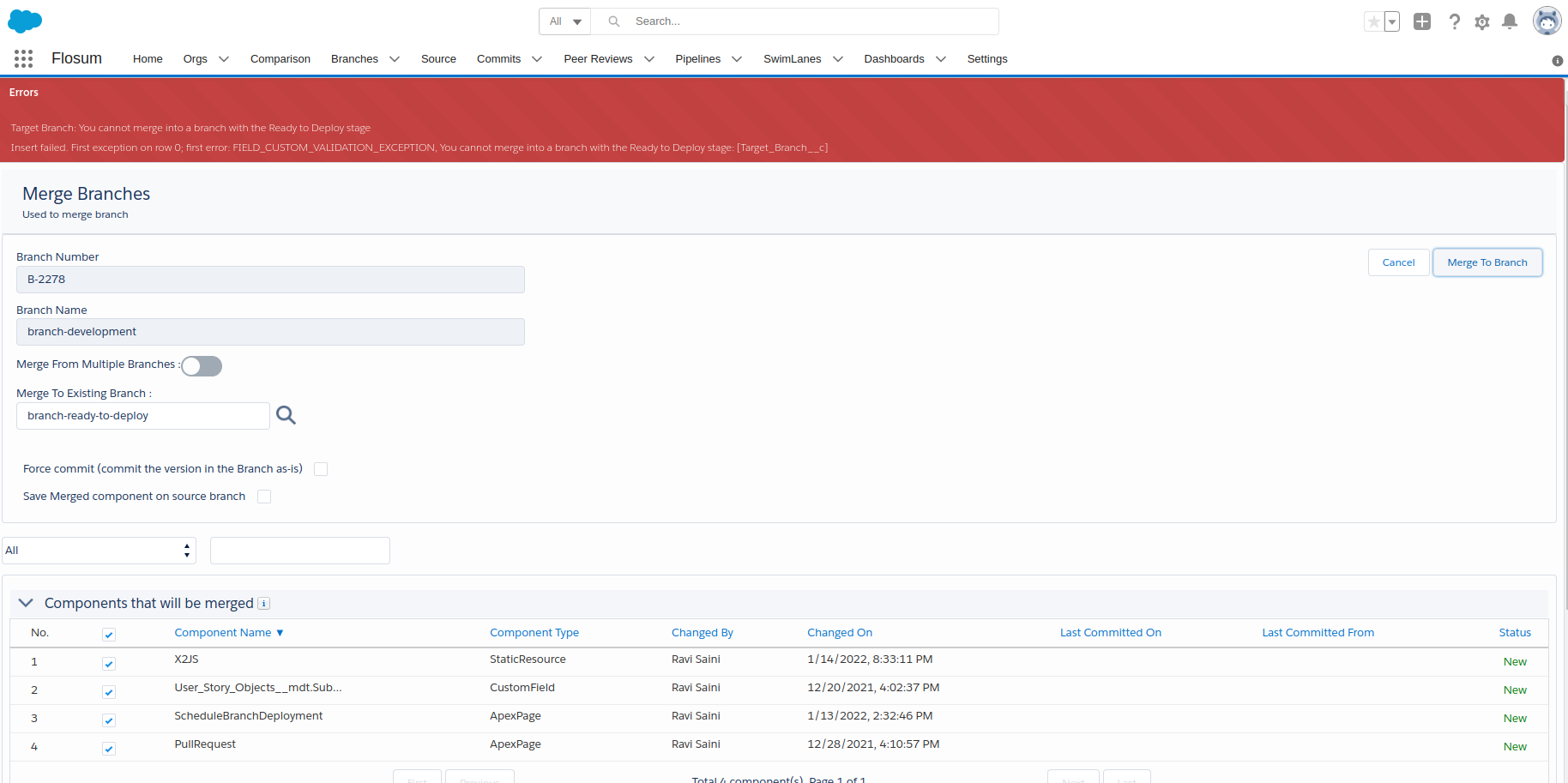Toggle Merge From Multiple Branches switch
The height and width of the screenshot is (783, 1568).
coord(202,366)
